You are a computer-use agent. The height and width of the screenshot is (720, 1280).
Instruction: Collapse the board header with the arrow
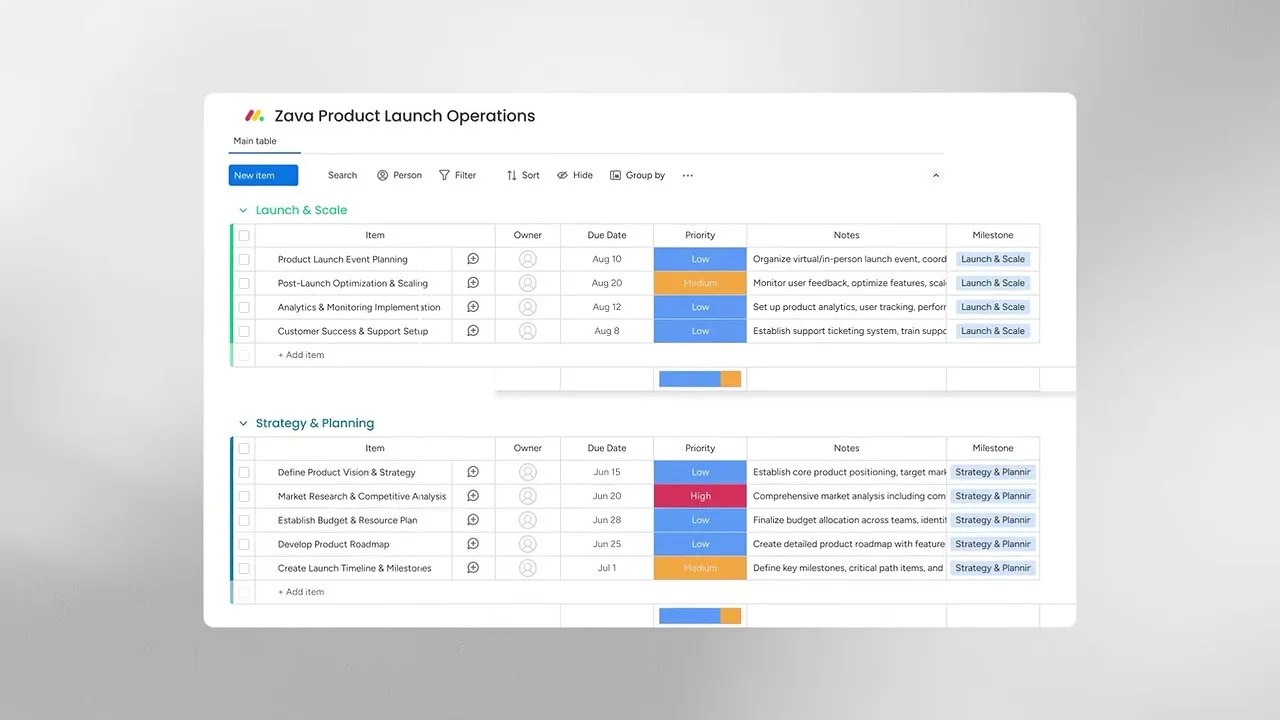936,175
